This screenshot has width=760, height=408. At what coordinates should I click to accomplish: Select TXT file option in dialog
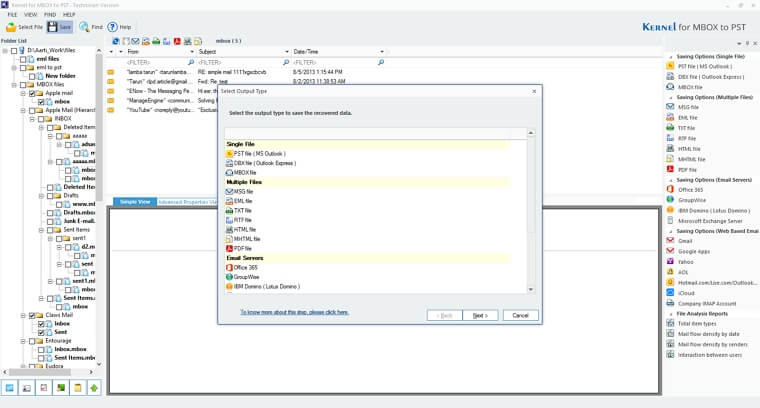click(x=239, y=211)
